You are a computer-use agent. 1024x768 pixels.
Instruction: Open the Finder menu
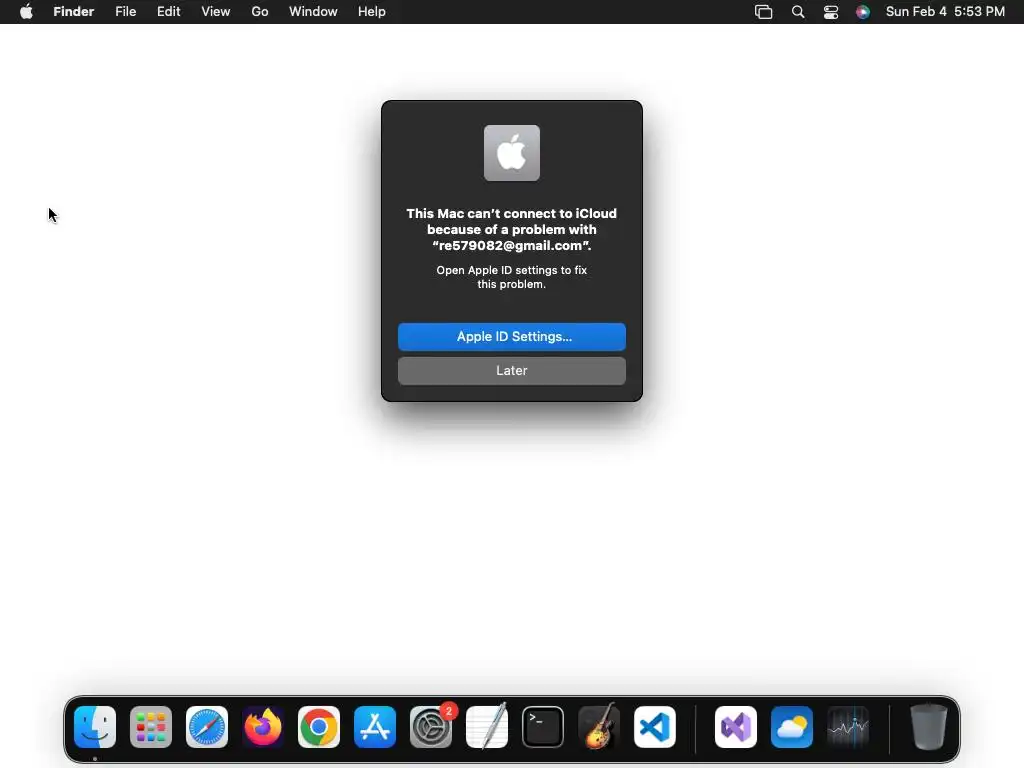[74, 12]
